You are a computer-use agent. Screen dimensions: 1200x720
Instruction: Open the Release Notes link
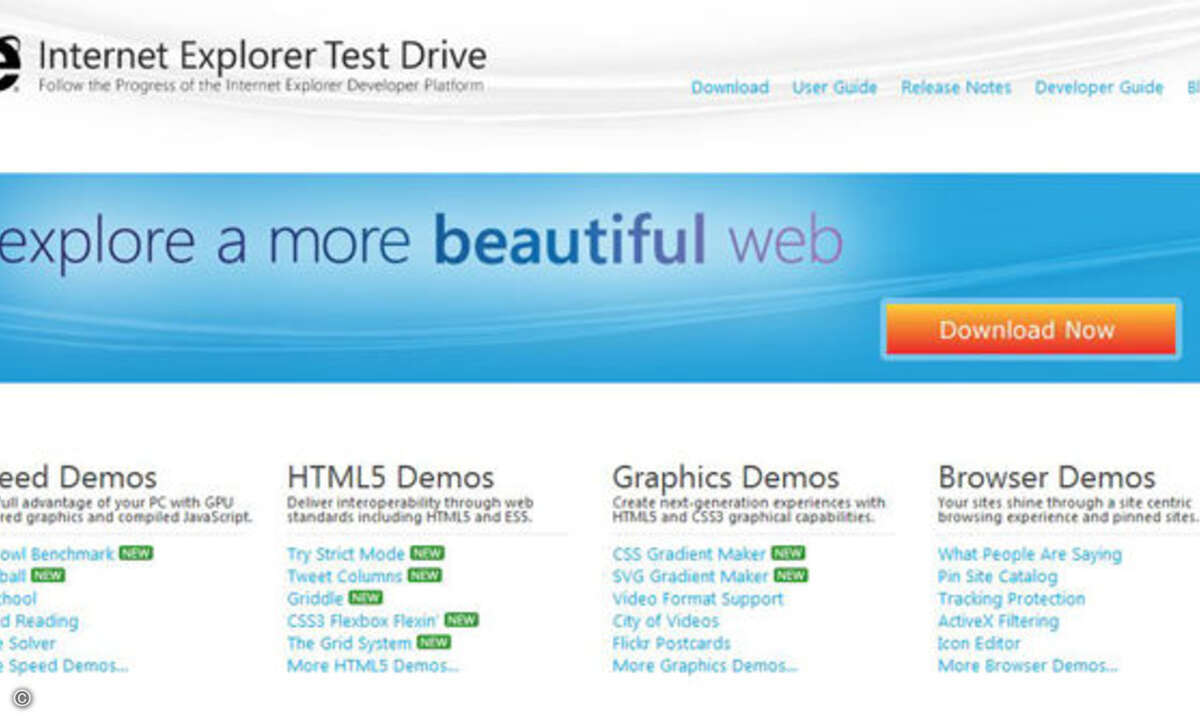pos(956,88)
